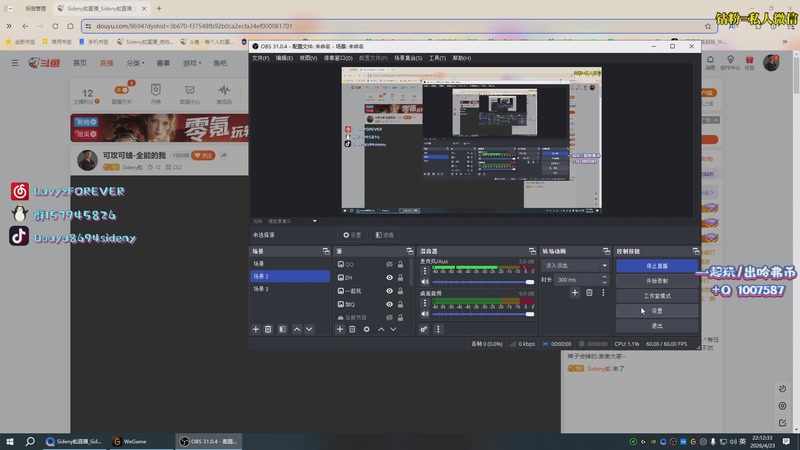This screenshot has height=450, width=800.
Task: Move selected scene down with arrow
Action: (309, 330)
